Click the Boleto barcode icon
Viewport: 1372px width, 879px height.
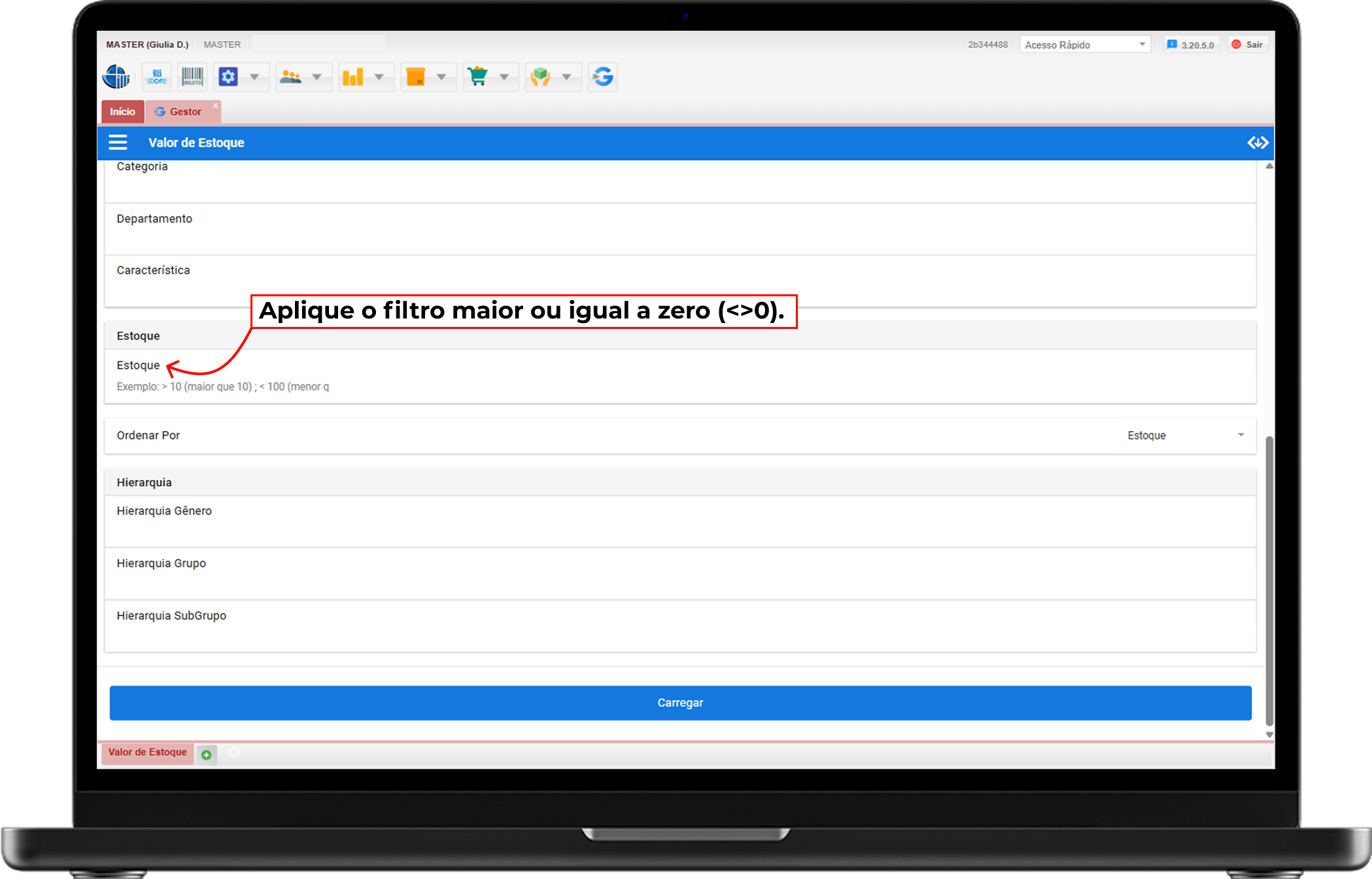192,77
